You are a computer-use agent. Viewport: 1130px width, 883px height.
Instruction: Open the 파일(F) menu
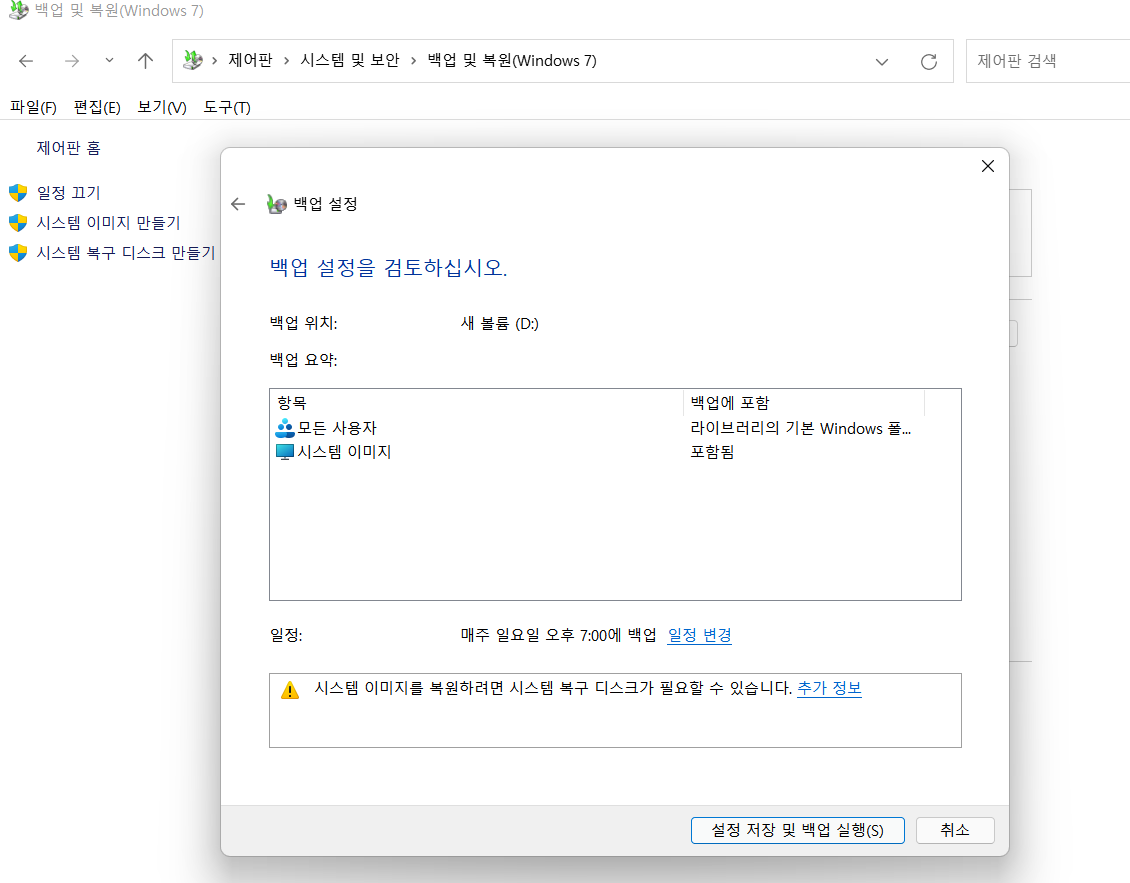(x=31, y=107)
